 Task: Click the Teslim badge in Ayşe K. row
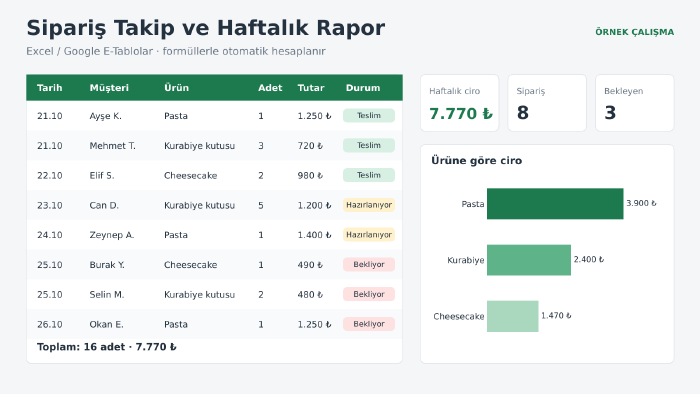[x=369, y=116]
